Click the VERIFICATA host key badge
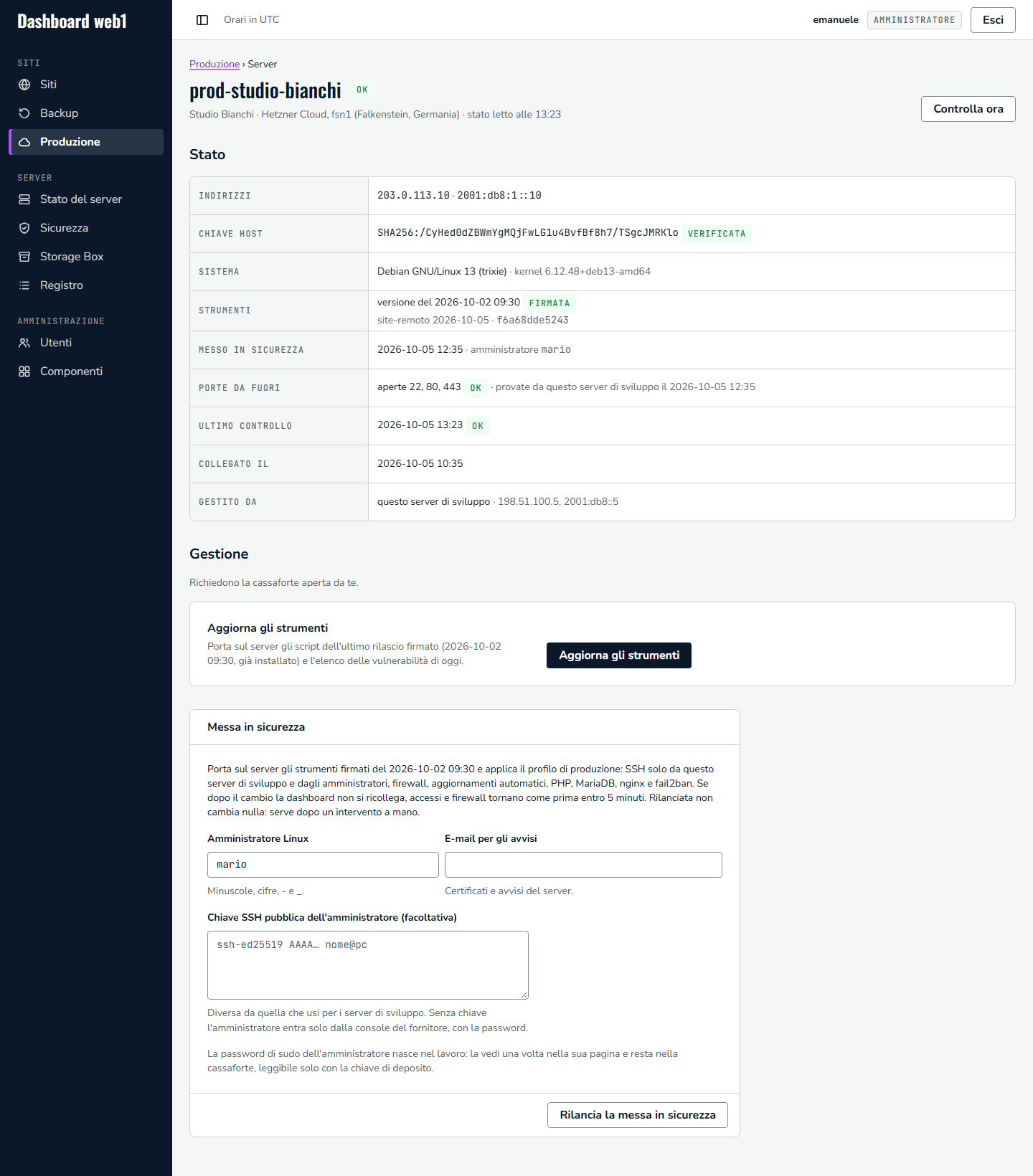Screen dimensions: 1033x1176 717,234
